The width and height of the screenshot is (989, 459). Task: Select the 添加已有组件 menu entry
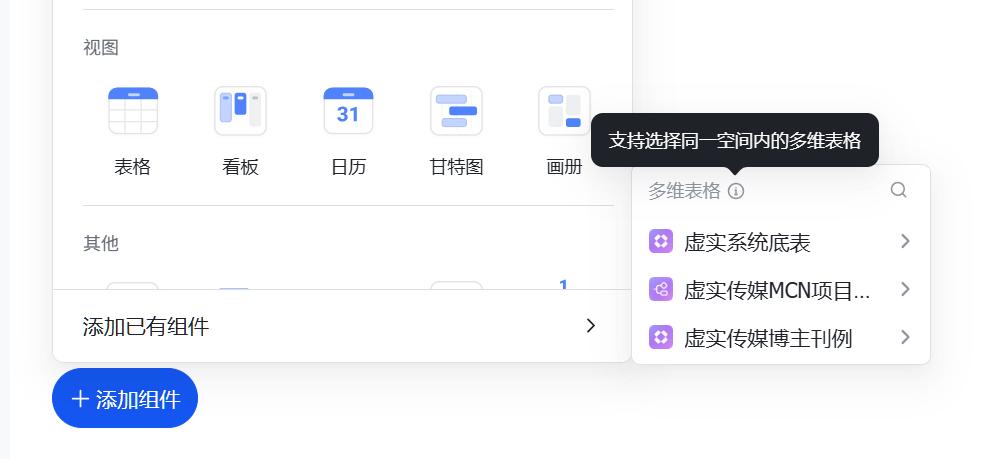pos(342,326)
